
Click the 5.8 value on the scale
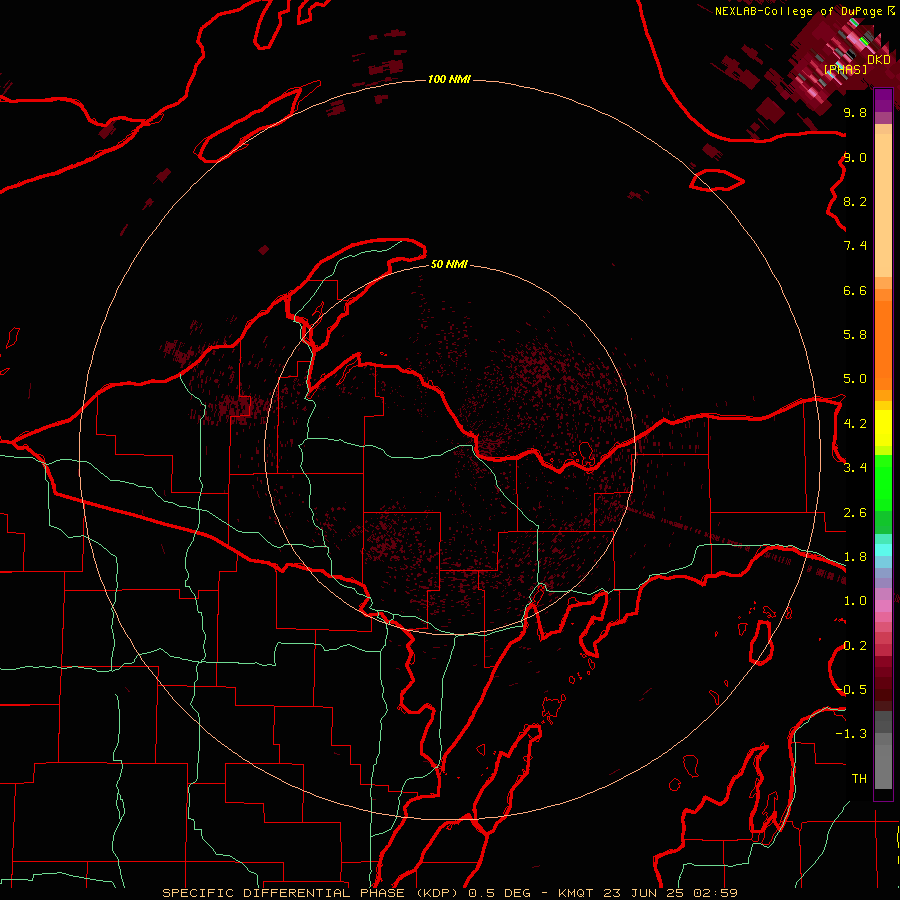pos(855,335)
